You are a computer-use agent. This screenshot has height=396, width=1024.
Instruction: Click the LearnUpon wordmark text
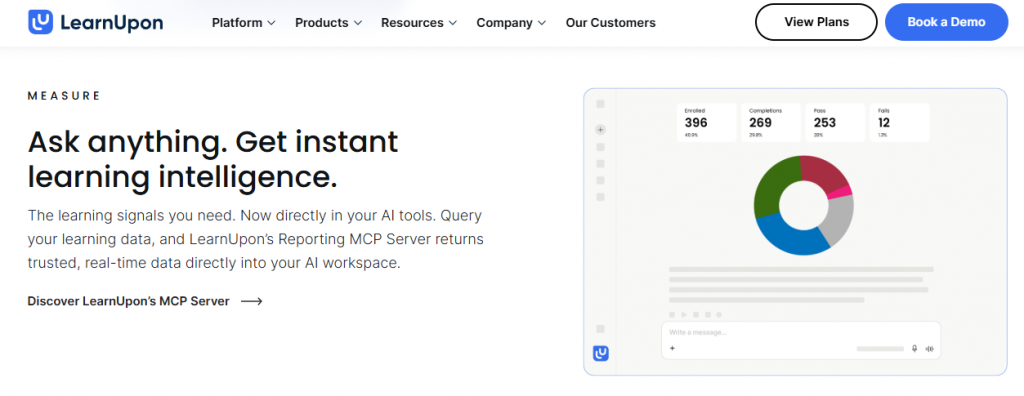[x=111, y=23]
